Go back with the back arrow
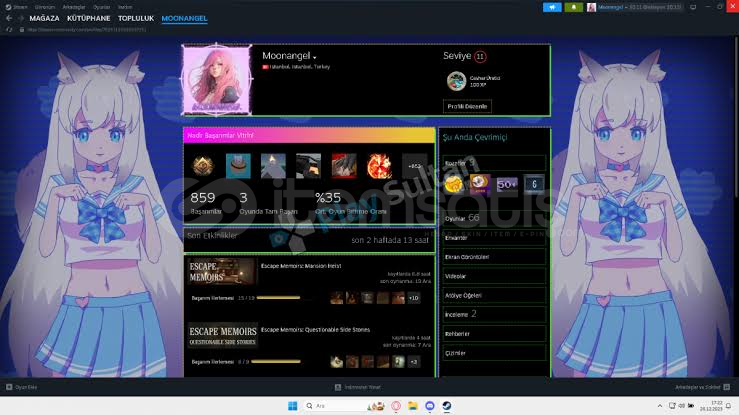 (9, 18)
